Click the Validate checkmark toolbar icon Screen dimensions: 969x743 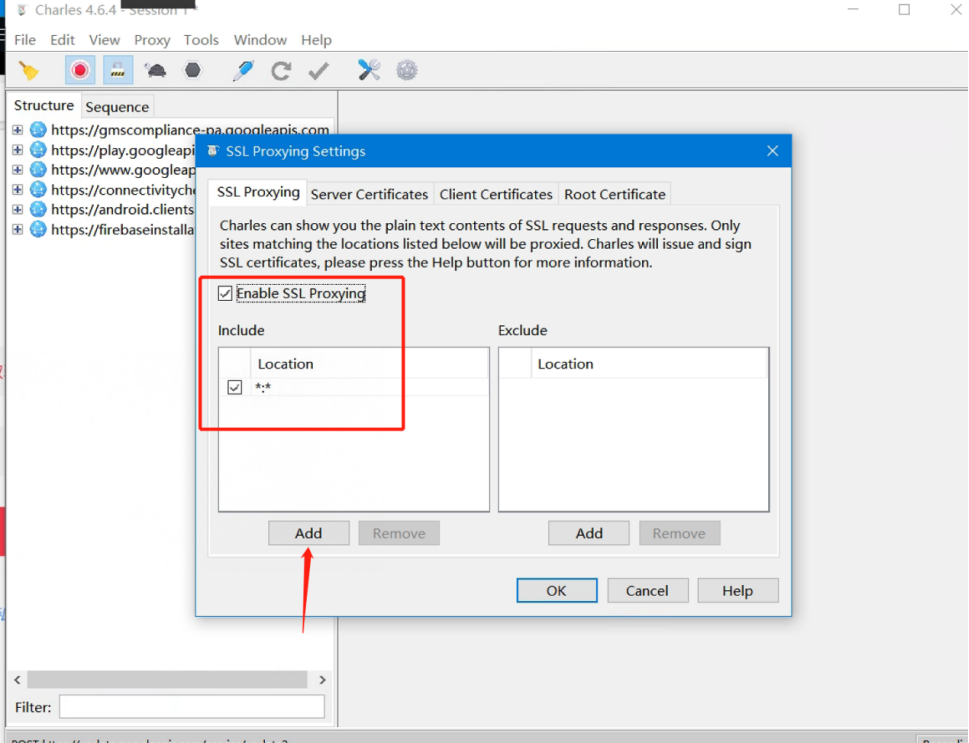click(319, 70)
